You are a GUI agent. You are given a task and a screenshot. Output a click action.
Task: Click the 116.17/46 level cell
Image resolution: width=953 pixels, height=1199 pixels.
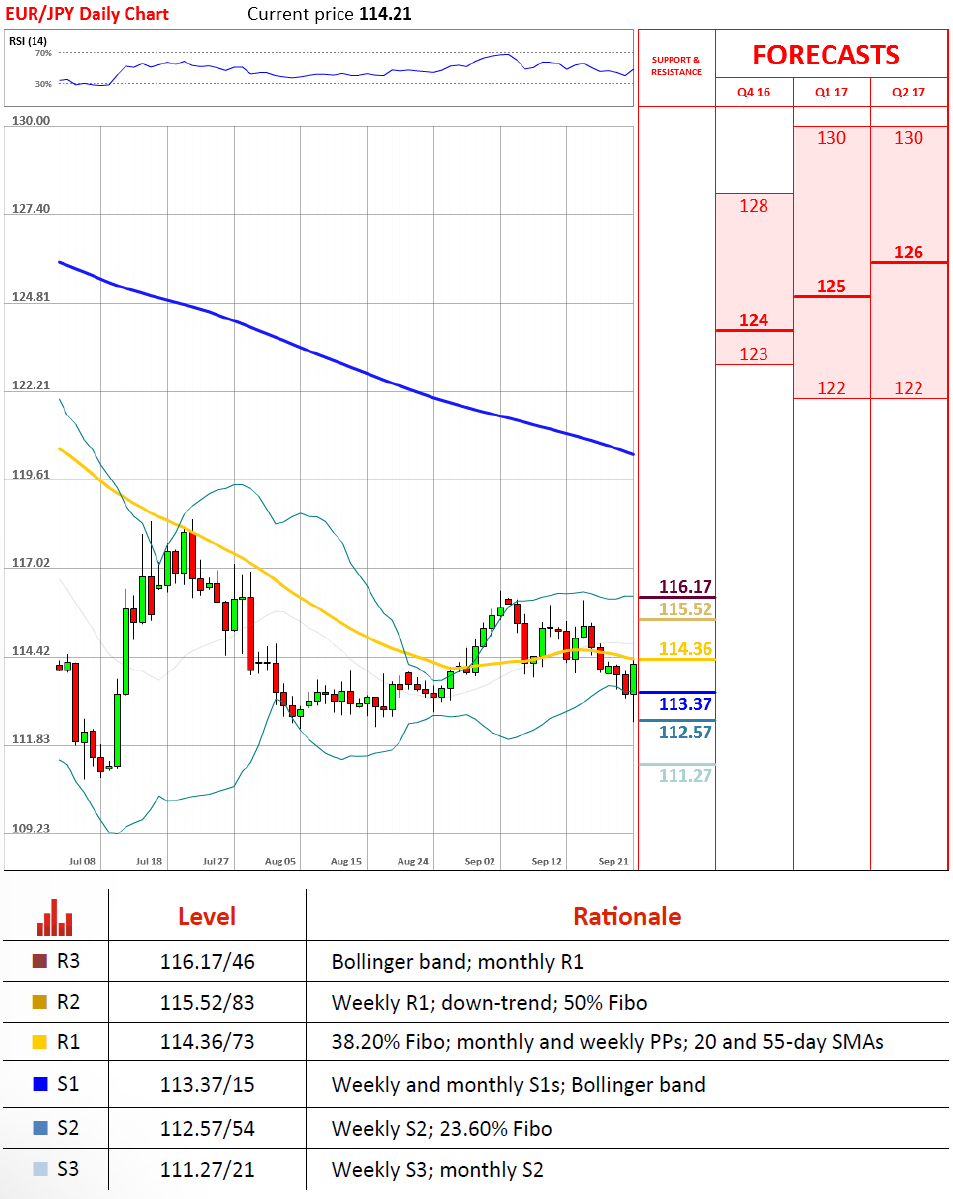207,962
